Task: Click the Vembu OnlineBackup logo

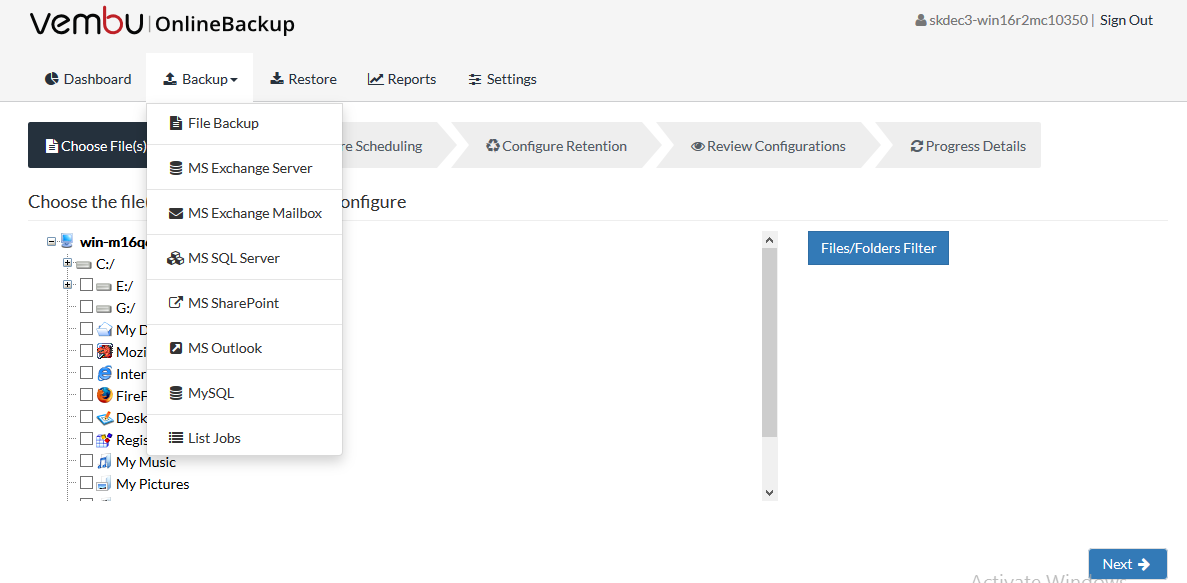Action: [x=162, y=23]
